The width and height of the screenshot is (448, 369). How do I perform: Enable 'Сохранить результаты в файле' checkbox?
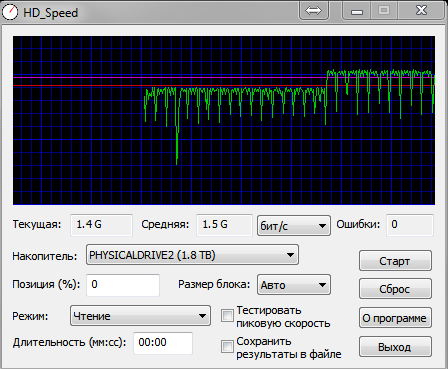(x=227, y=347)
